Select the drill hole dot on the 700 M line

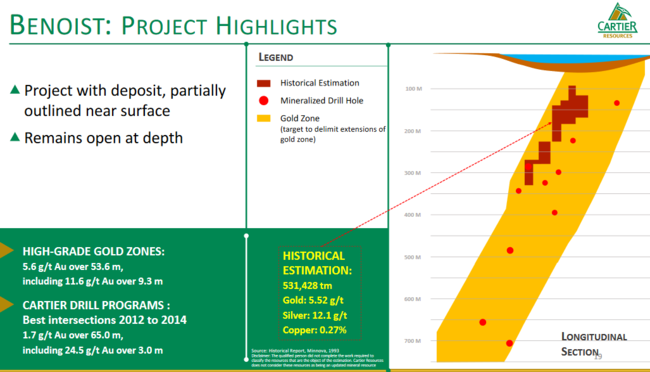pos(509,343)
